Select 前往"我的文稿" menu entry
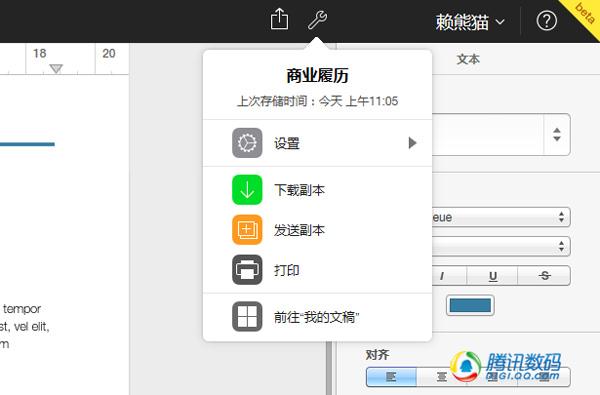This screenshot has height=395, width=600. tap(317, 317)
